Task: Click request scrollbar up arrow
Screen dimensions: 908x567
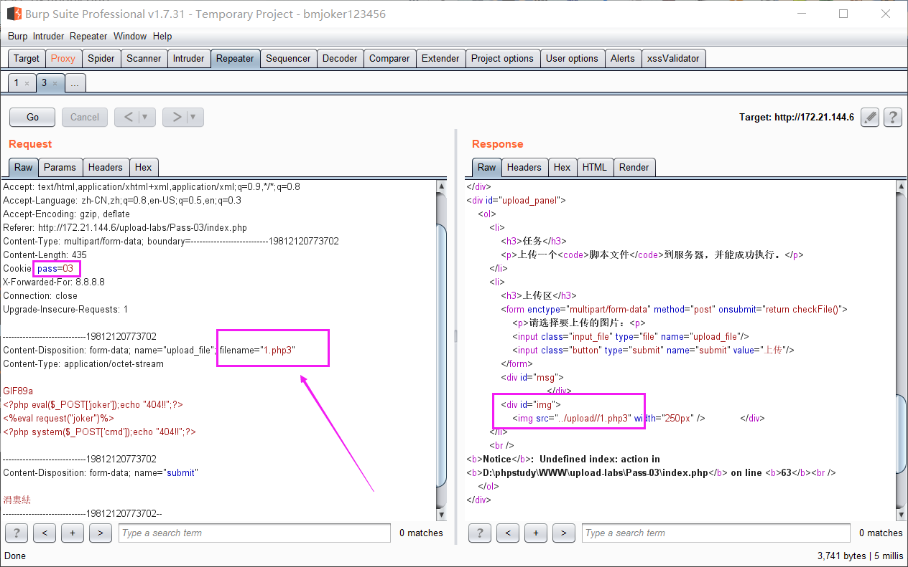Action: 441,186
